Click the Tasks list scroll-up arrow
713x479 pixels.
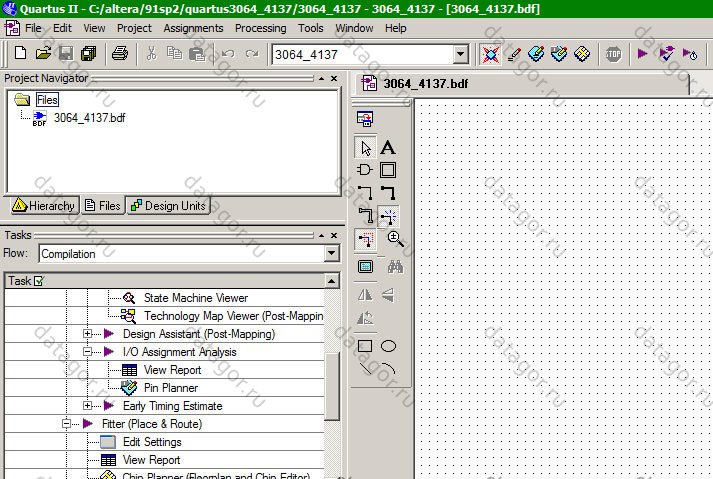(x=332, y=281)
